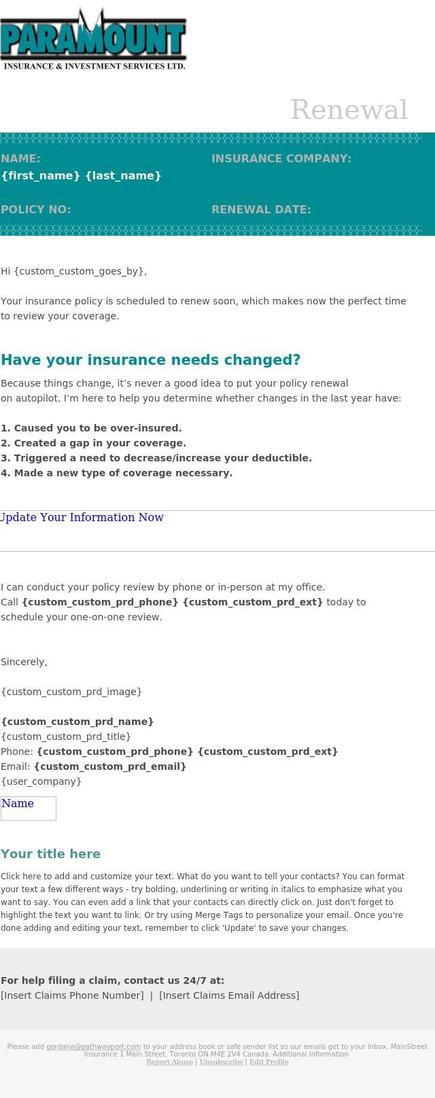
Task: Click the Renewal heading text
Action: point(349,110)
